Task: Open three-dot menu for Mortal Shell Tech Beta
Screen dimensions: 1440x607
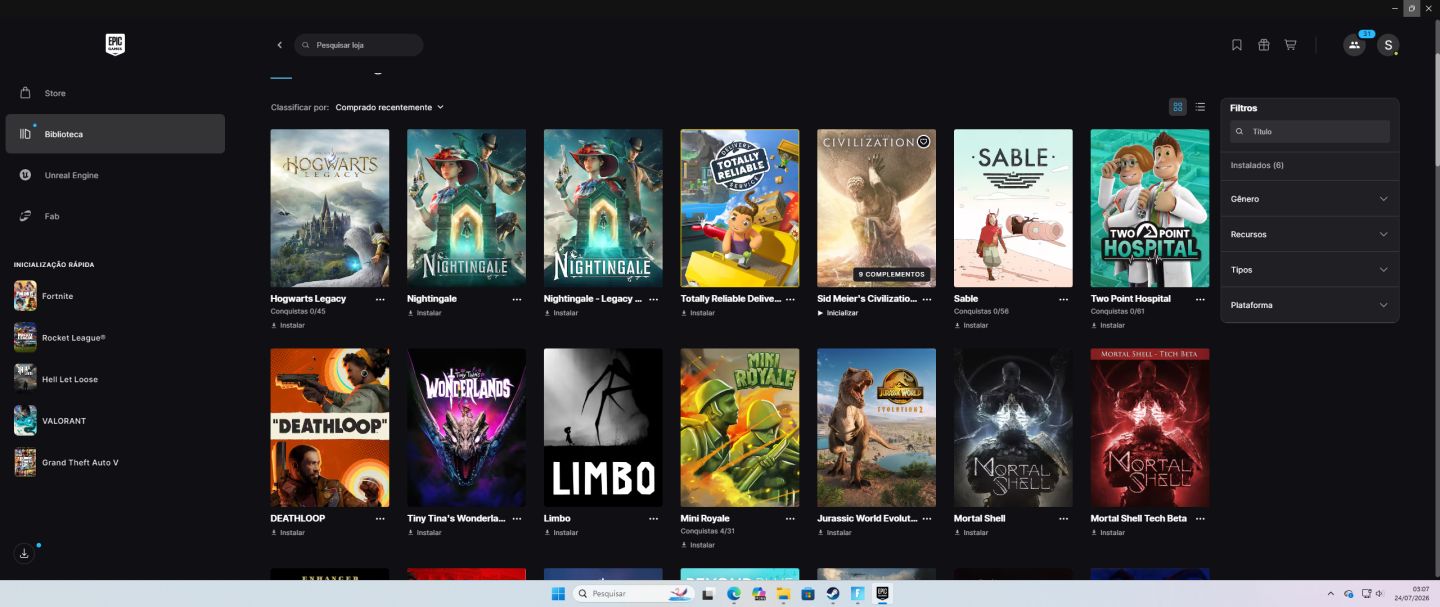Action: (x=1200, y=519)
